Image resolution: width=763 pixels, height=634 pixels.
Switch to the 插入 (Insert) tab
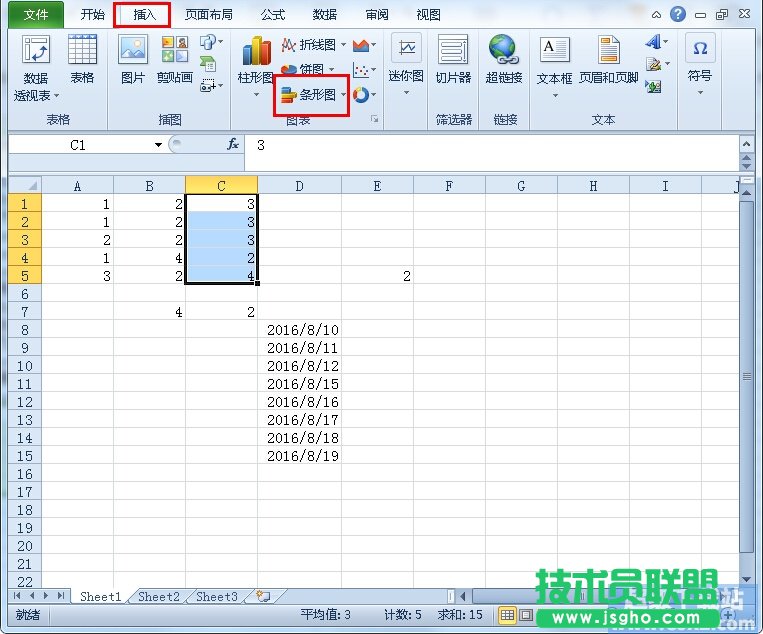tap(143, 15)
